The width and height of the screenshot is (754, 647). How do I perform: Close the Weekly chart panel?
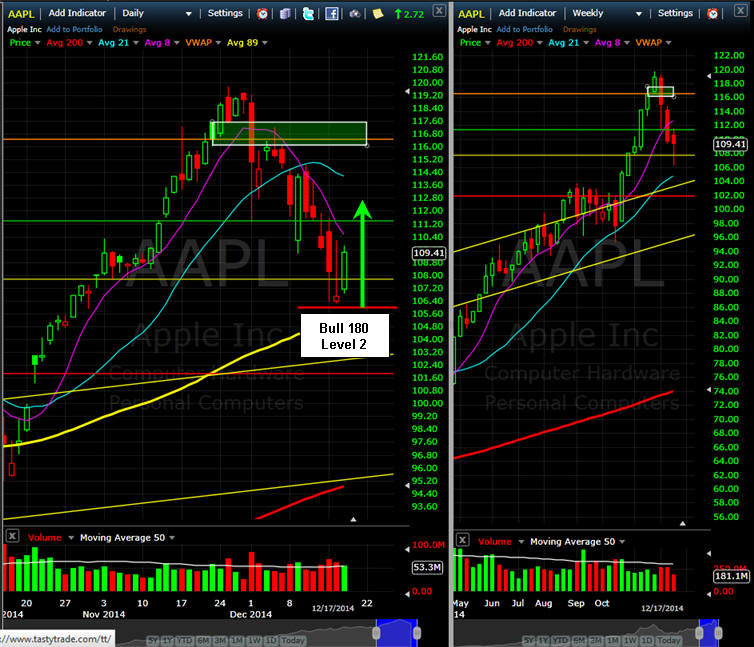tap(741, 11)
